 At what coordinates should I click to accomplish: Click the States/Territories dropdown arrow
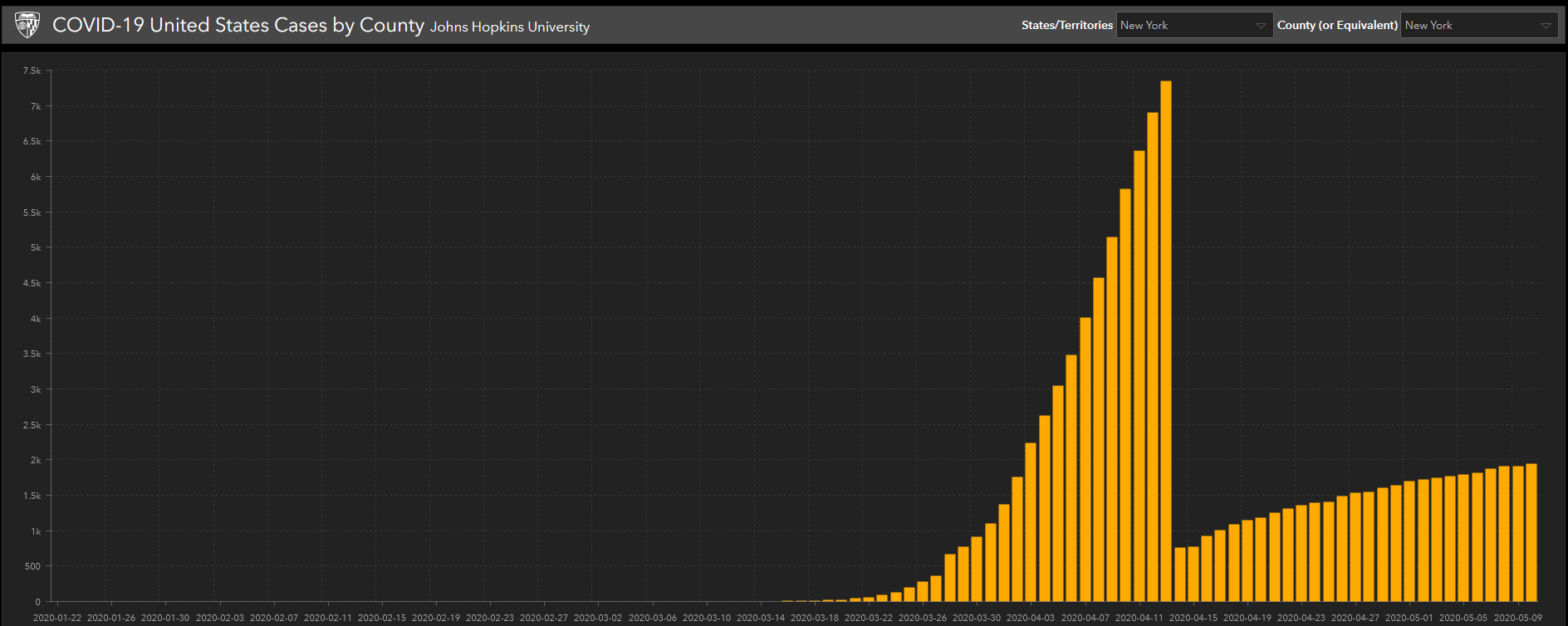[x=1261, y=26]
